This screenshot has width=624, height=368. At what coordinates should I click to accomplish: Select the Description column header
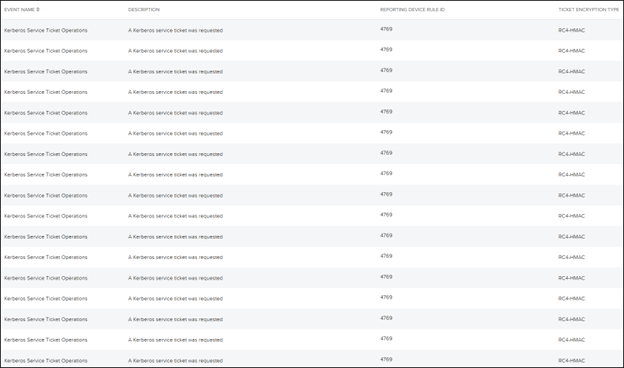pyautogui.click(x=144, y=10)
